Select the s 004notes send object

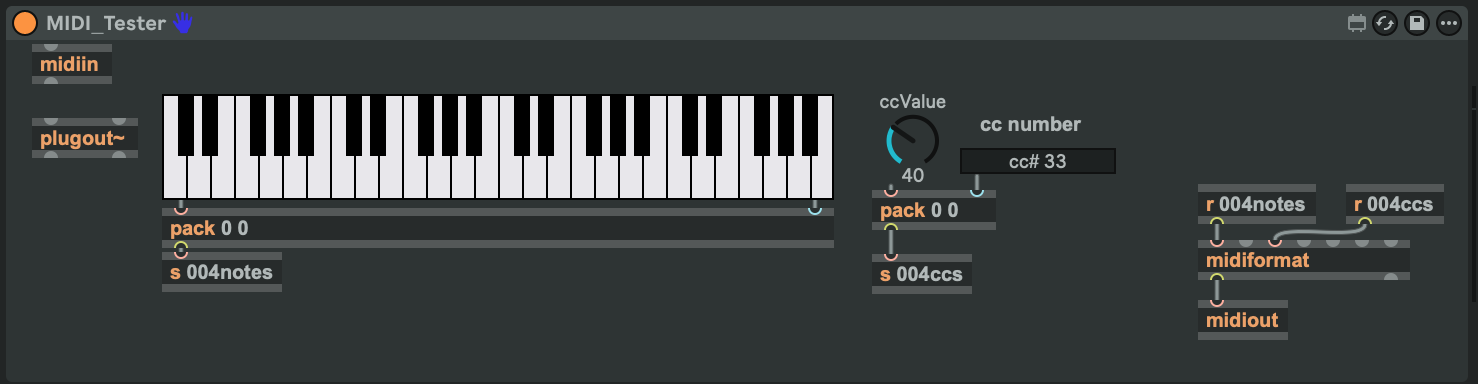click(x=222, y=271)
